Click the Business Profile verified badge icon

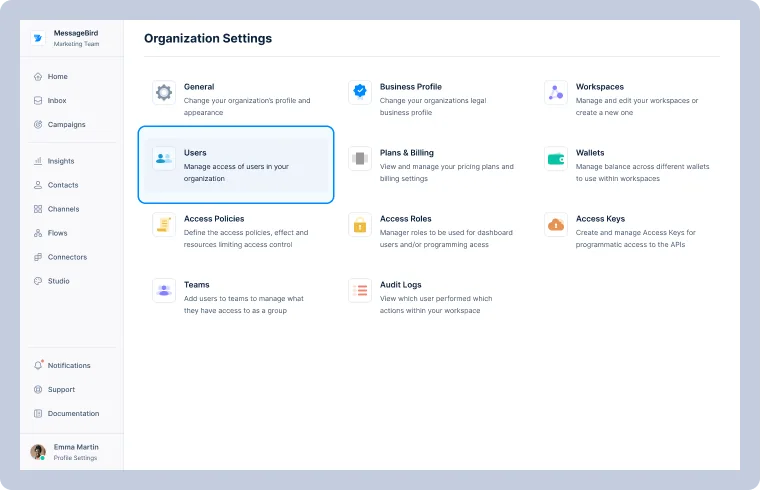pos(360,92)
